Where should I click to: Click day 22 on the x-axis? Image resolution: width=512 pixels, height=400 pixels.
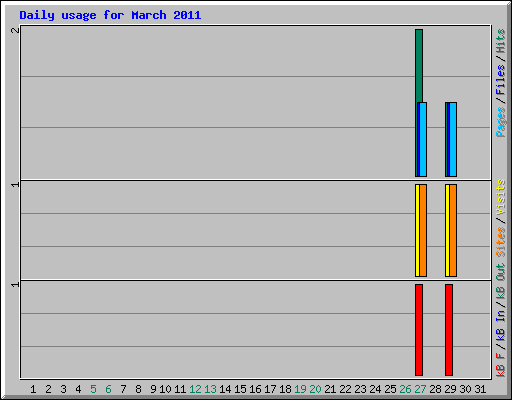click(x=345, y=389)
